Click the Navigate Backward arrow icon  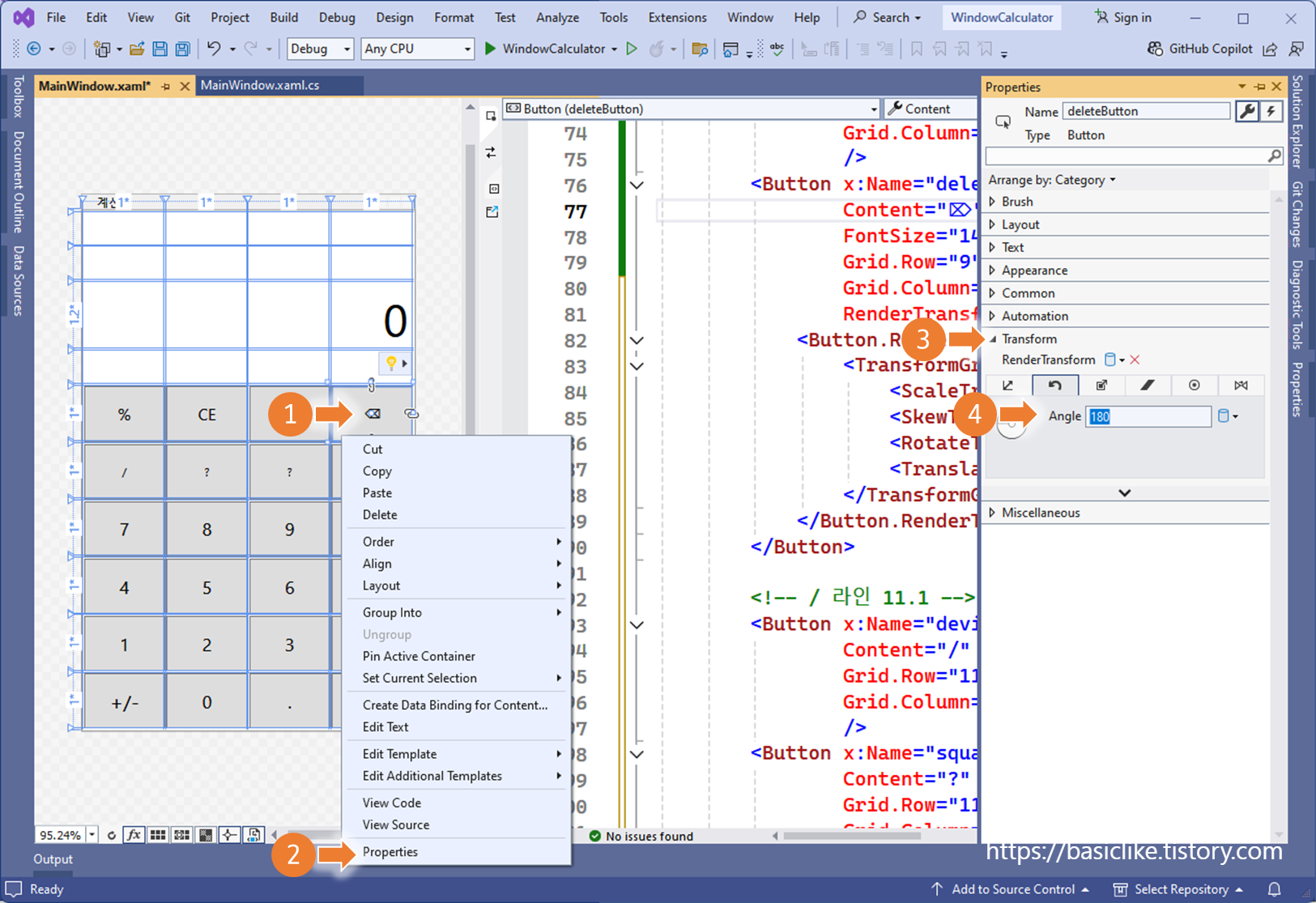click(x=34, y=49)
